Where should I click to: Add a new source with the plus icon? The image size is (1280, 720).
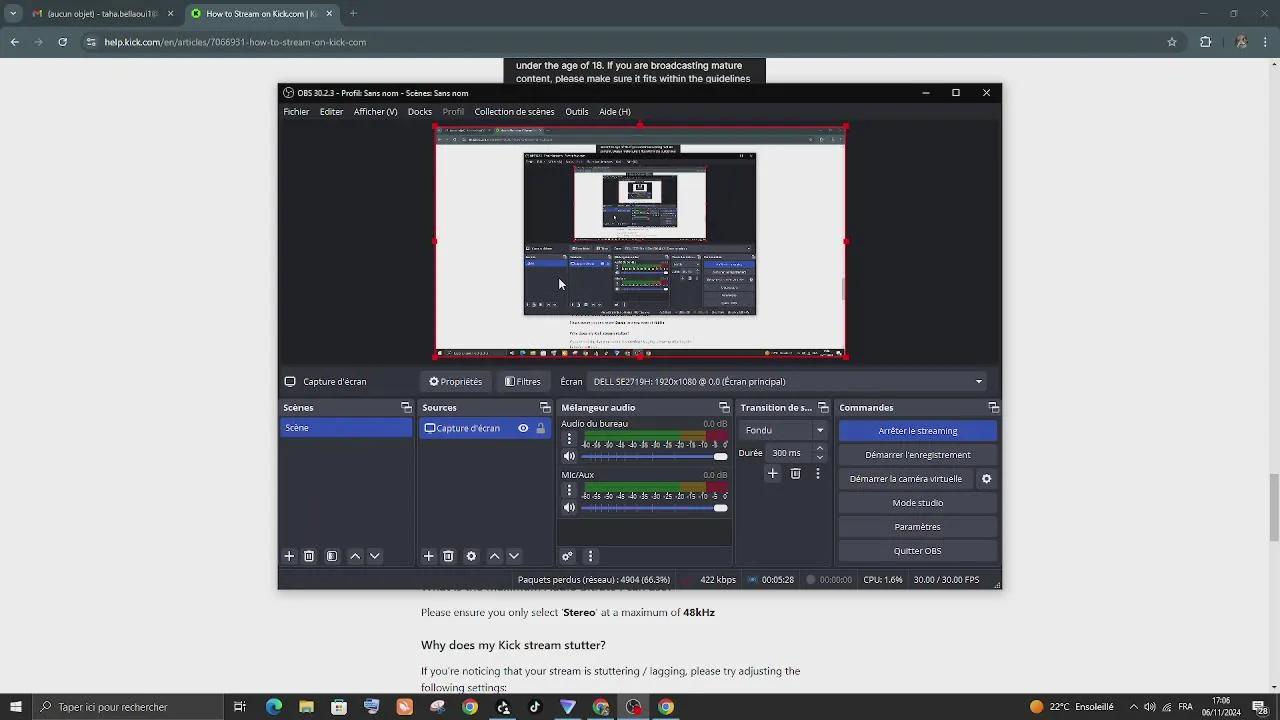point(428,556)
